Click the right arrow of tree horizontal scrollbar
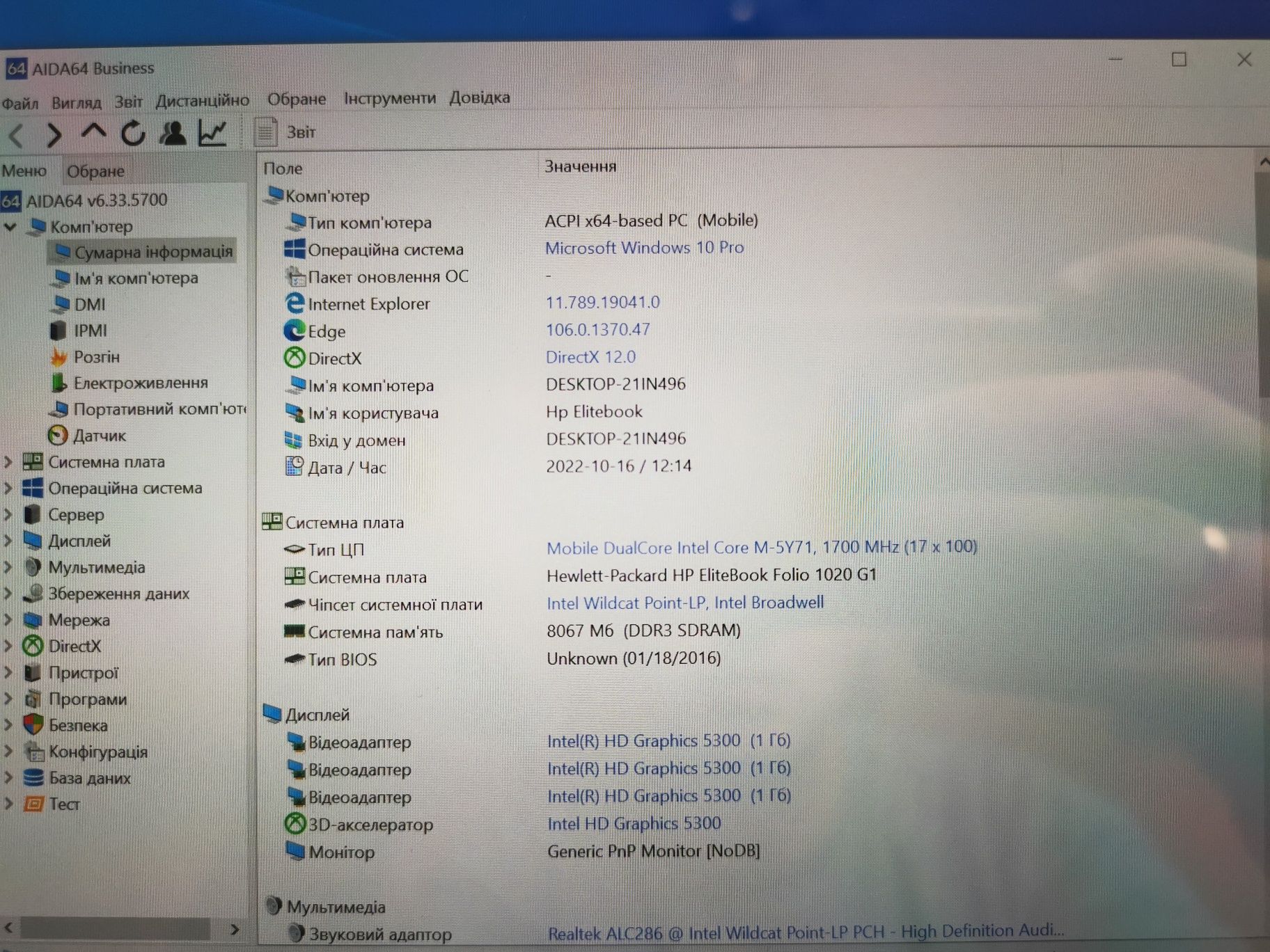Screen dimensions: 1270x952 click(x=234, y=929)
